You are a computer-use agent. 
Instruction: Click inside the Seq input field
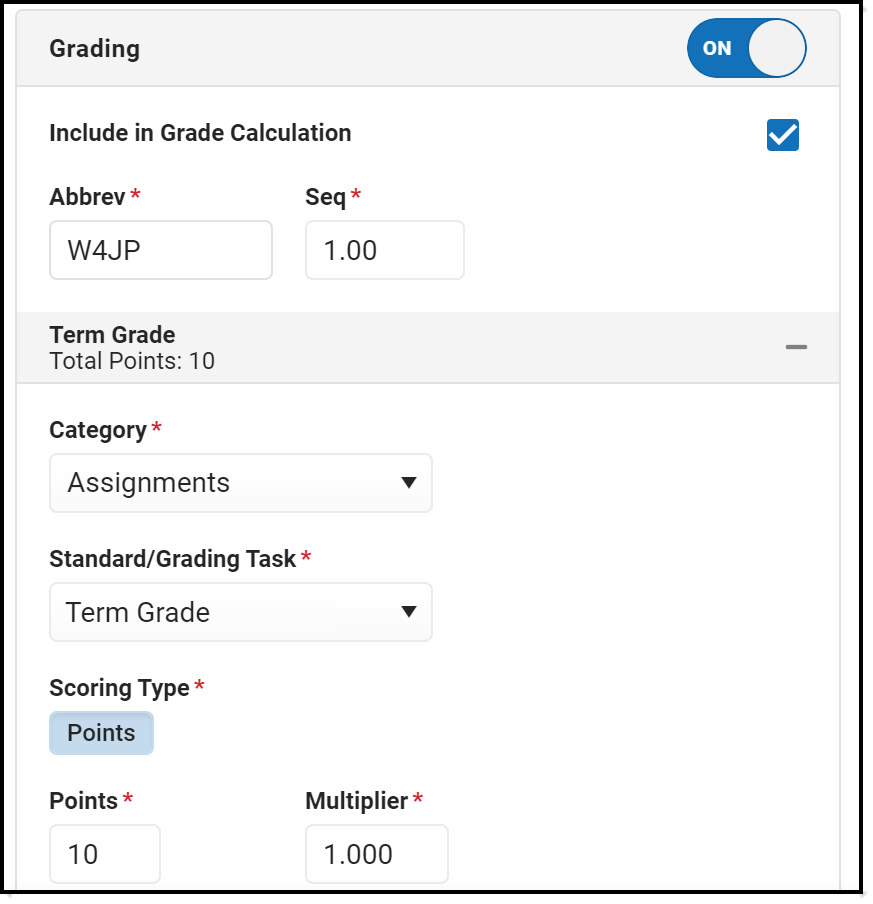click(385, 250)
